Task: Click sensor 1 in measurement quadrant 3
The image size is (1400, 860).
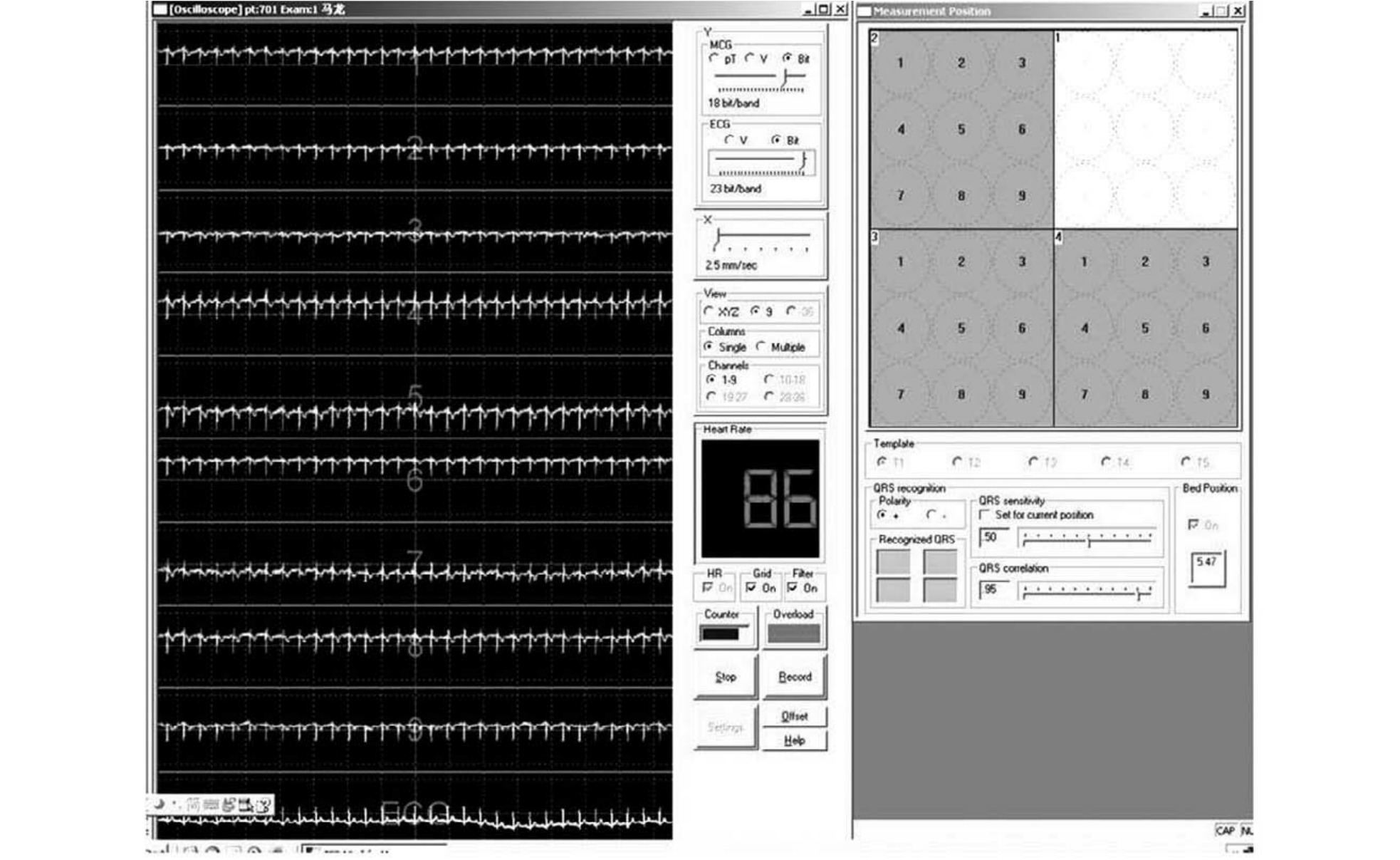Action: [x=900, y=261]
